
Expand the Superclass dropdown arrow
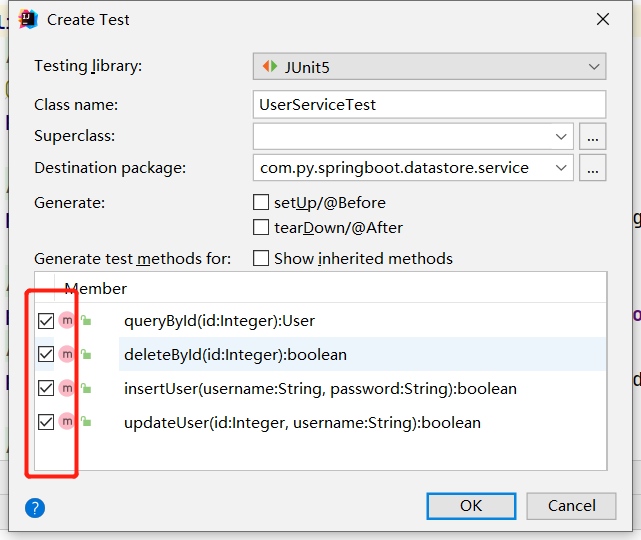click(561, 136)
